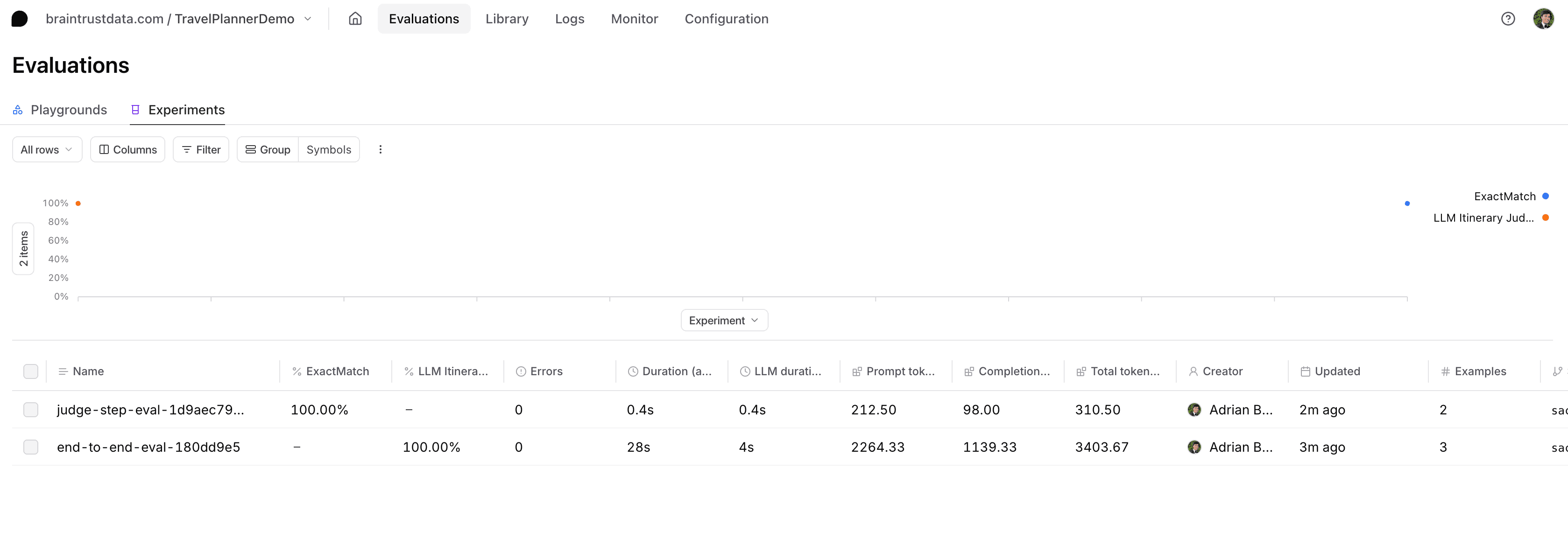This screenshot has width=1568, height=546.
Task: Open the end-to-end-eval-180dd9e5 experiment
Action: point(148,447)
